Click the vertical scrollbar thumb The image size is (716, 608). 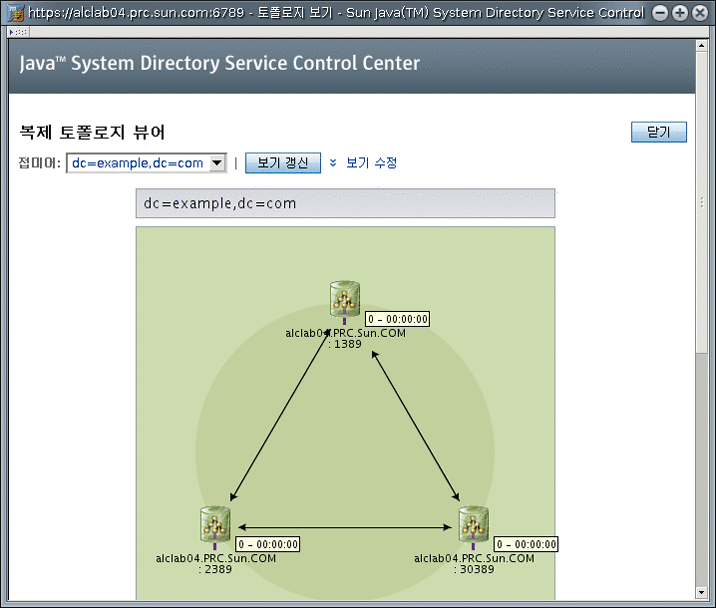pyautogui.click(x=701, y=202)
